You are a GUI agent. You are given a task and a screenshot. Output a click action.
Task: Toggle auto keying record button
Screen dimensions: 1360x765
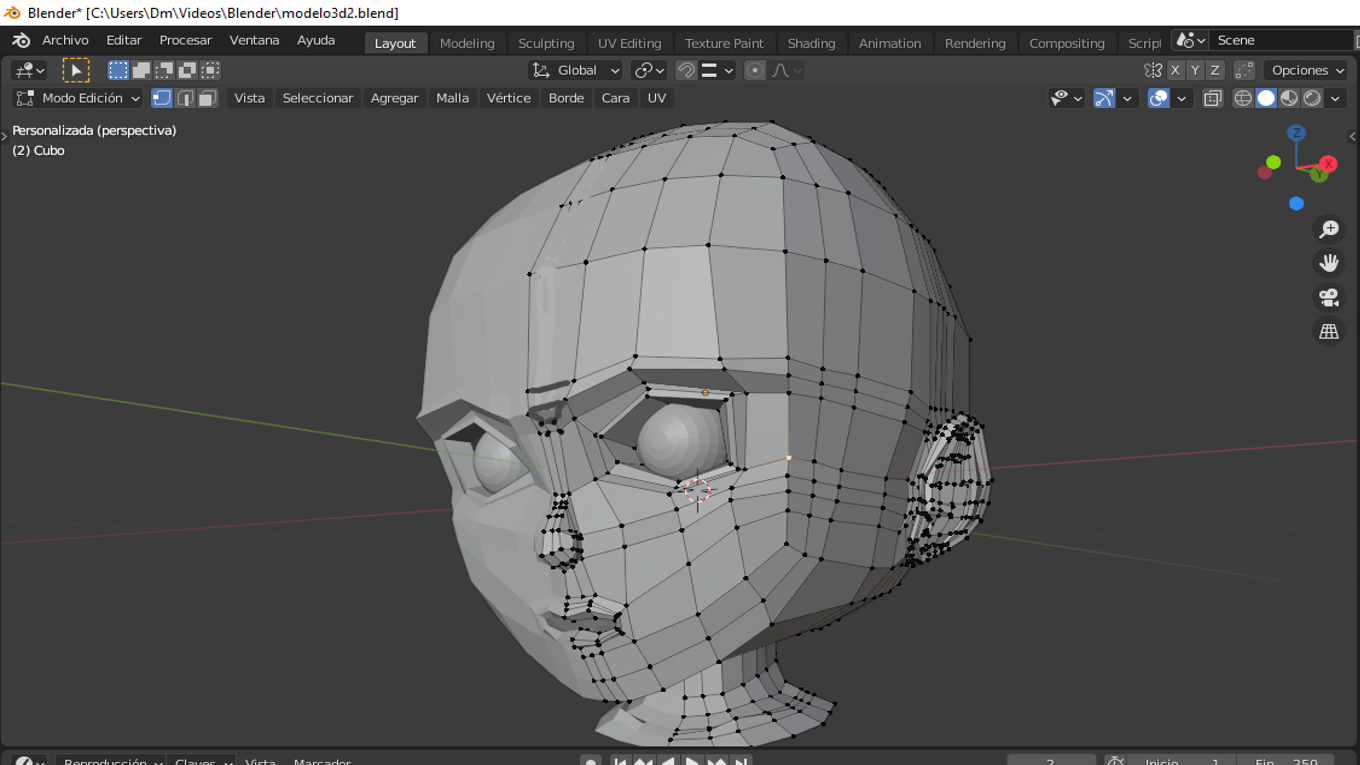[591, 761]
